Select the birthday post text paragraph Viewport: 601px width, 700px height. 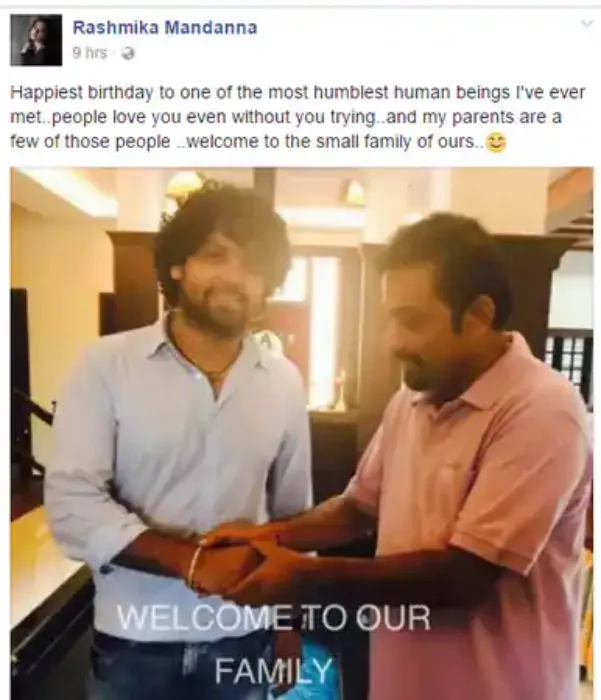click(x=298, y=117)
